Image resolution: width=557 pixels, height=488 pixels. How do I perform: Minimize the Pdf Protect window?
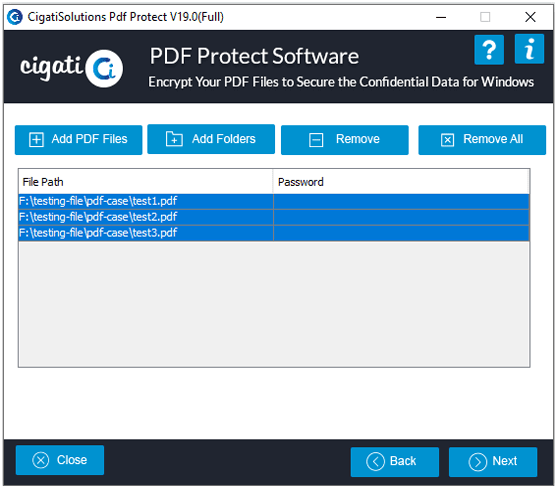(441, 17)
